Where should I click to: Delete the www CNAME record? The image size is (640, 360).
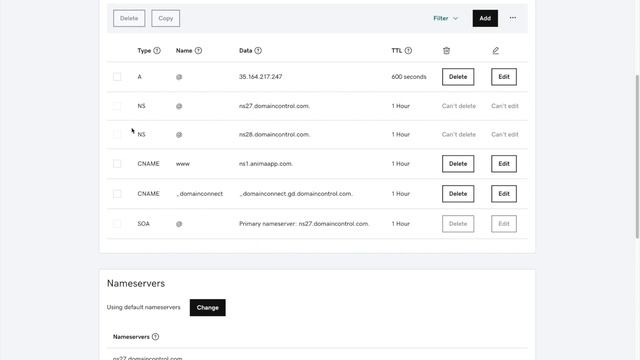(x=458, y=164)
